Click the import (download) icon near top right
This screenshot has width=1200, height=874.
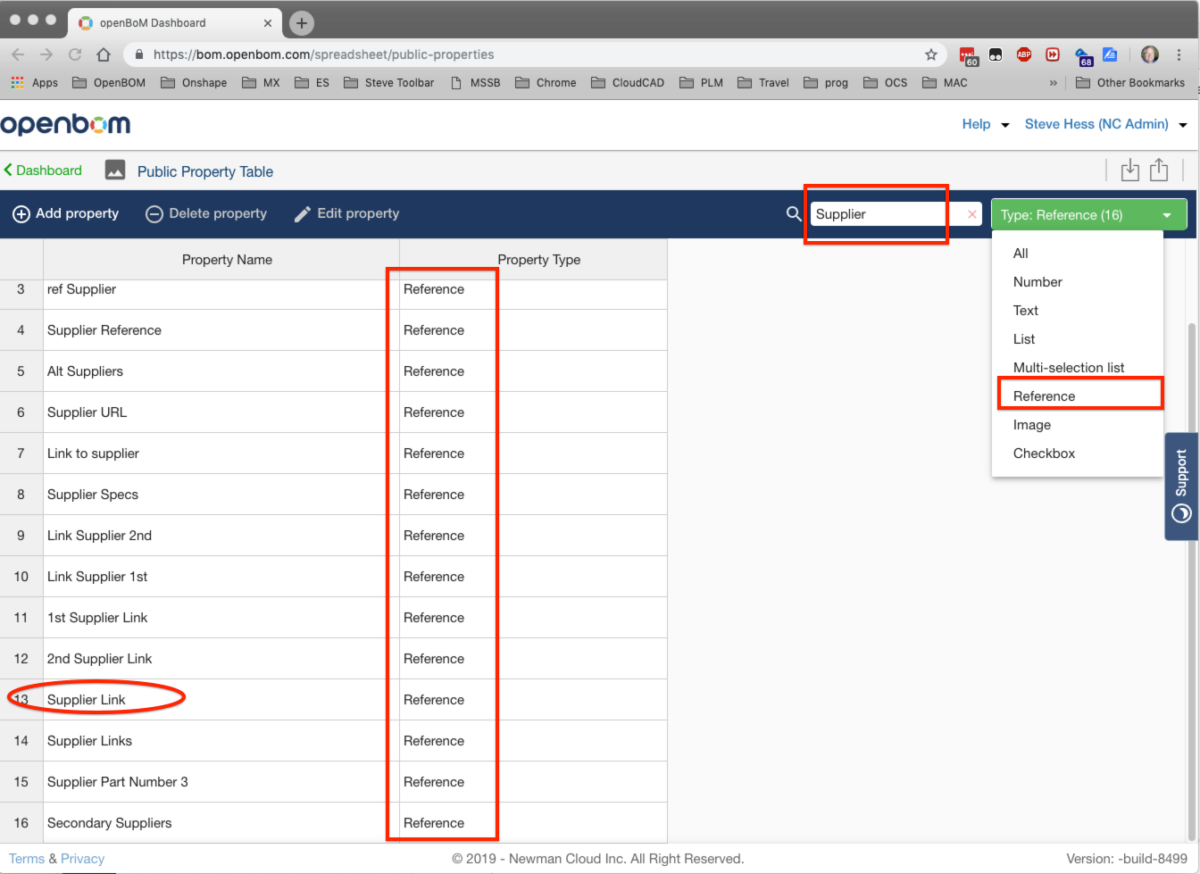pyautogui.click(x=1130, y=170)
